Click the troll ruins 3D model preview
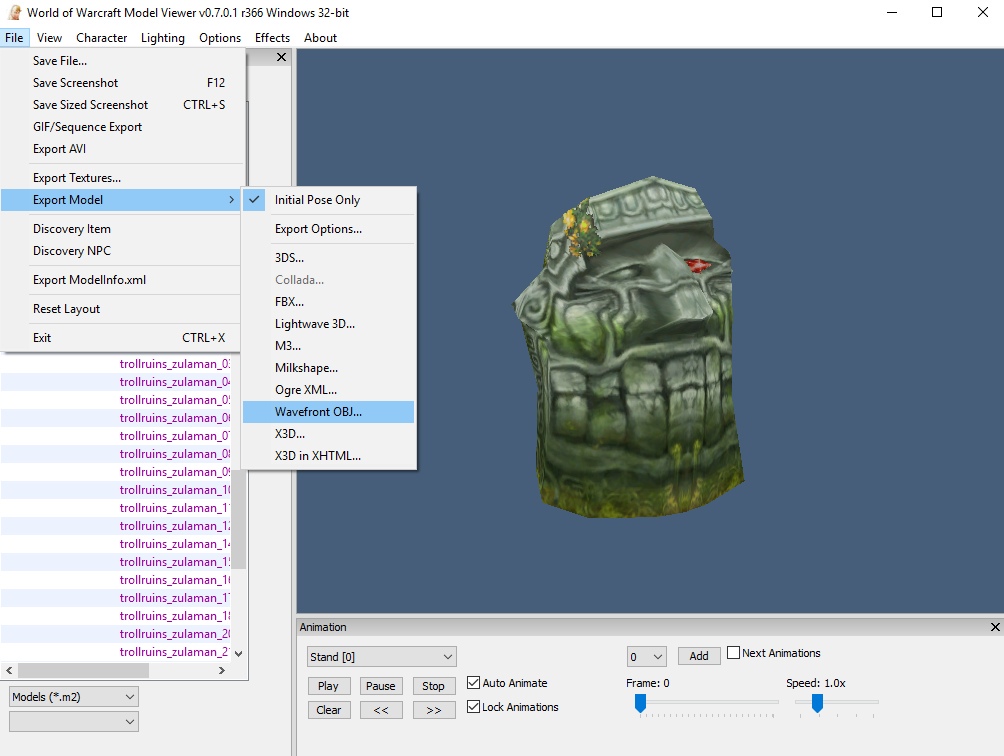Screen dimensions: 1004x756 pyautogui.click(x=631, y=346)
